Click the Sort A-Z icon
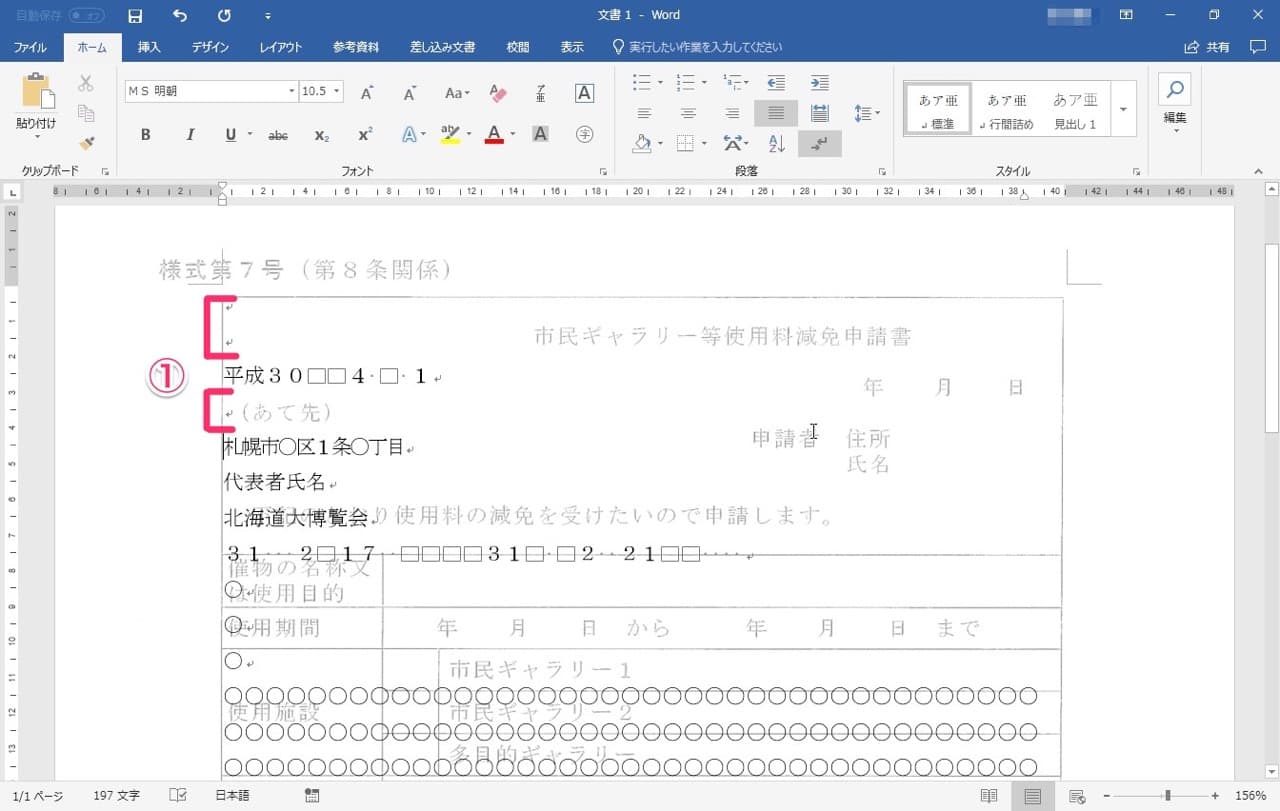Image resolution: width=1280 pixels, height=811 pixels. (776, 144)
